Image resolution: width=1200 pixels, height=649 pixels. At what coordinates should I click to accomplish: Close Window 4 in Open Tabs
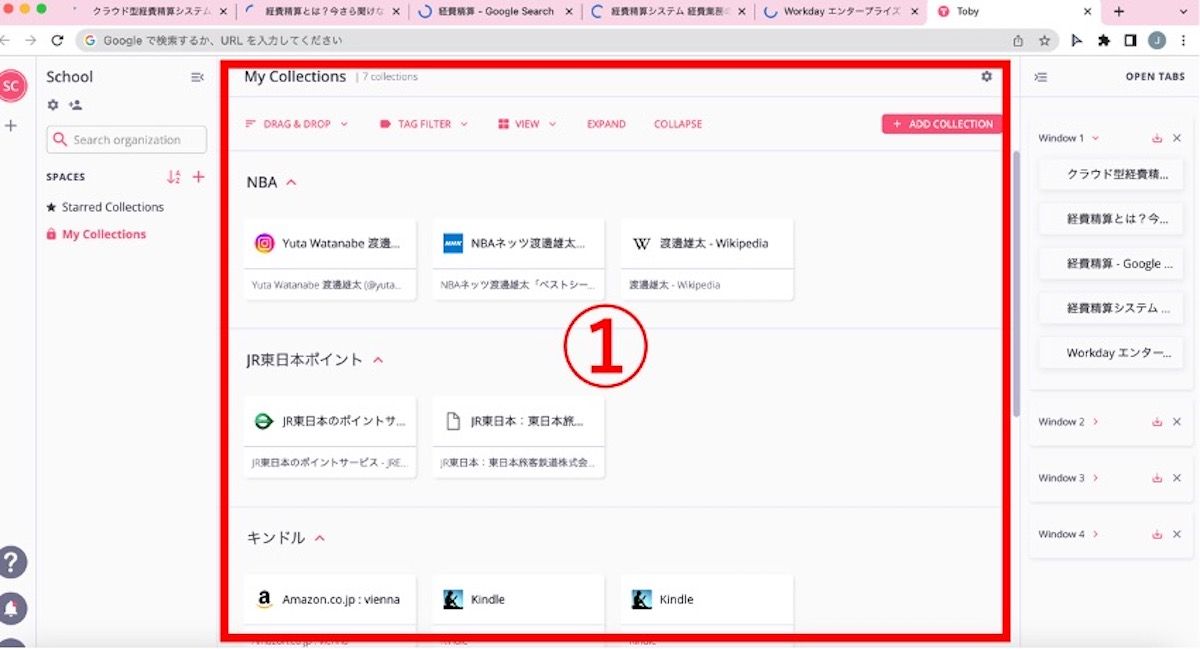click(1177, 534)
